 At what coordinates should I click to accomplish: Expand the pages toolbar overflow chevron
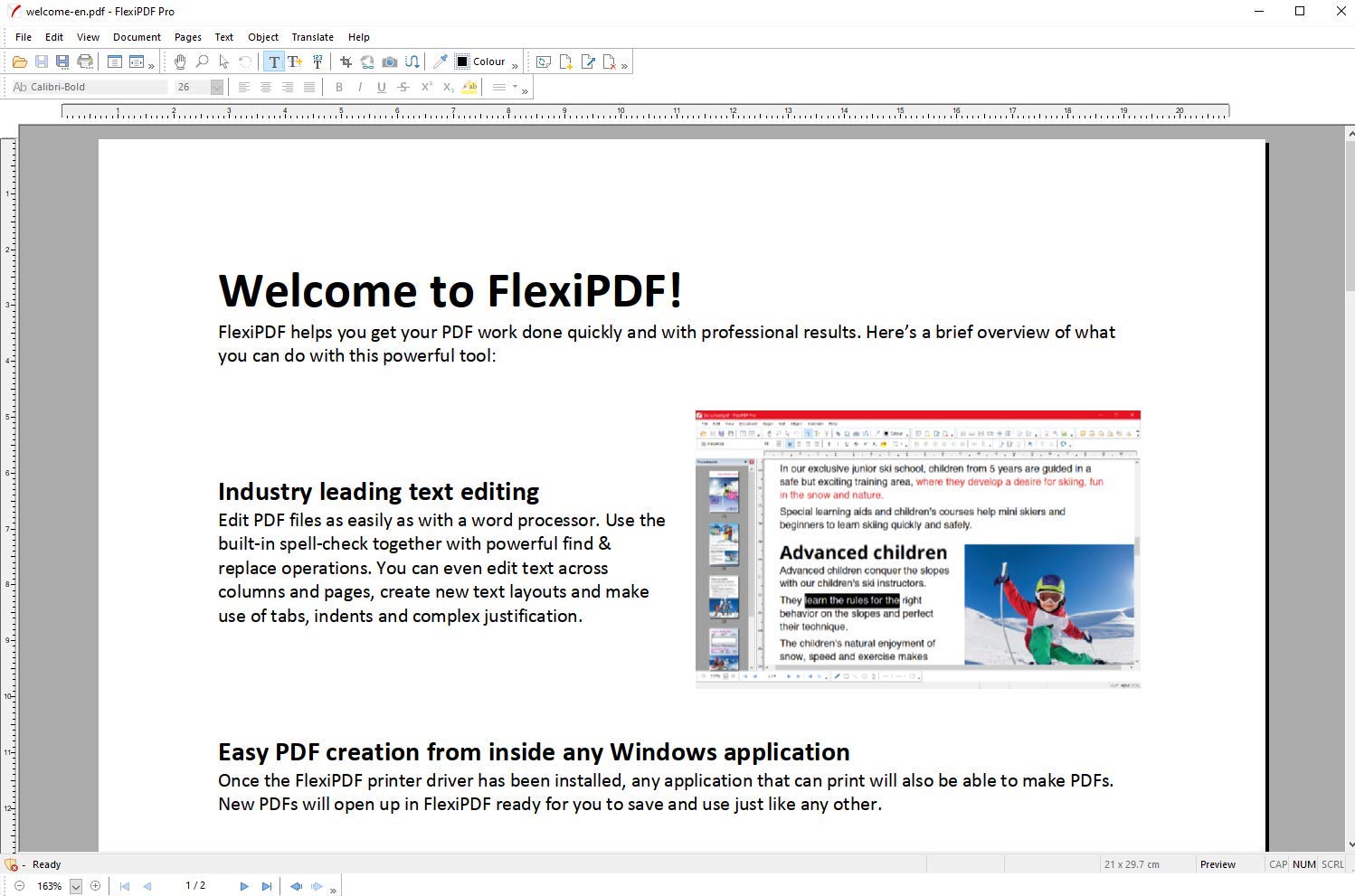pos(624,65)
